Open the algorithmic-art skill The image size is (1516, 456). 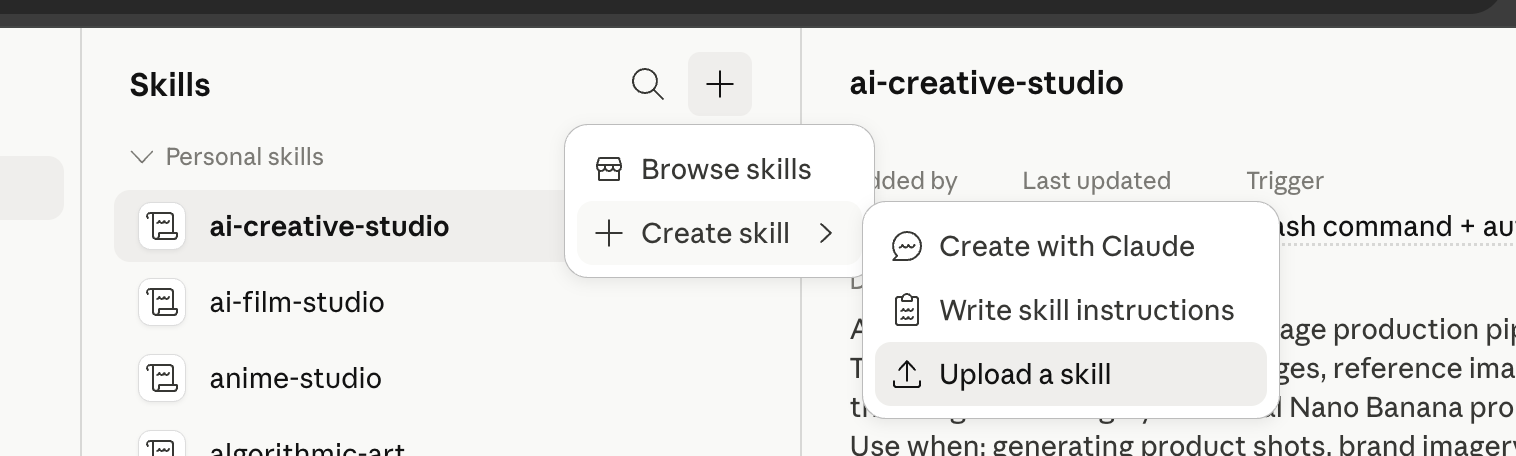307,449
